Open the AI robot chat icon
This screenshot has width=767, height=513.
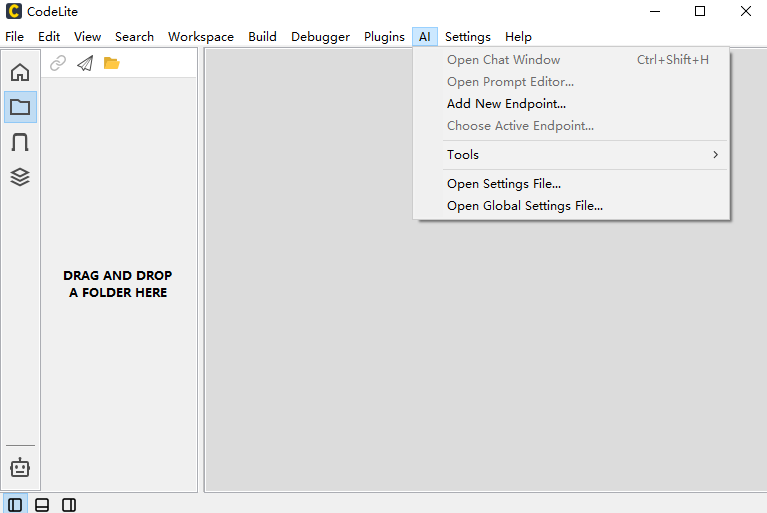20,468
